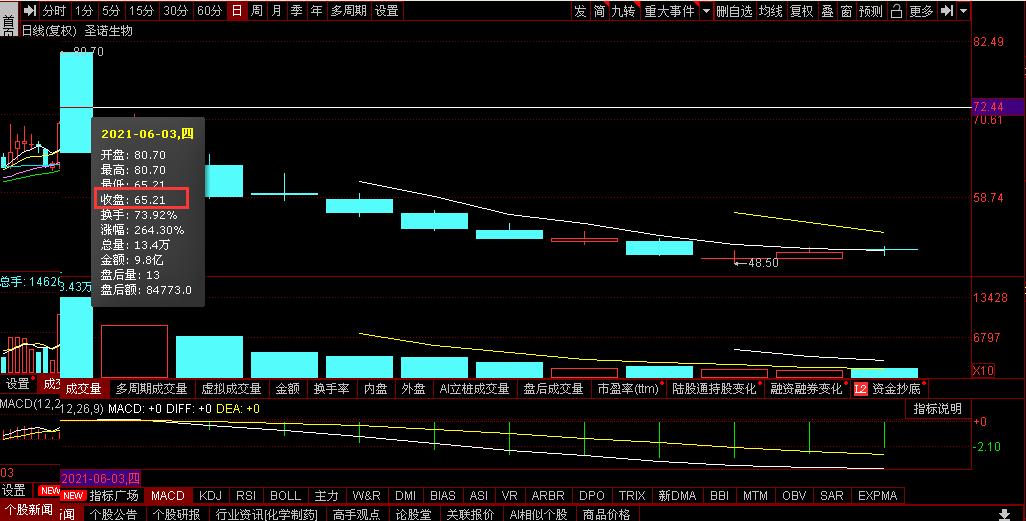Open the 重大事件 dropdown arrow
The width and height of the screenshot is (1026, 521).
(x=706, y=10)
